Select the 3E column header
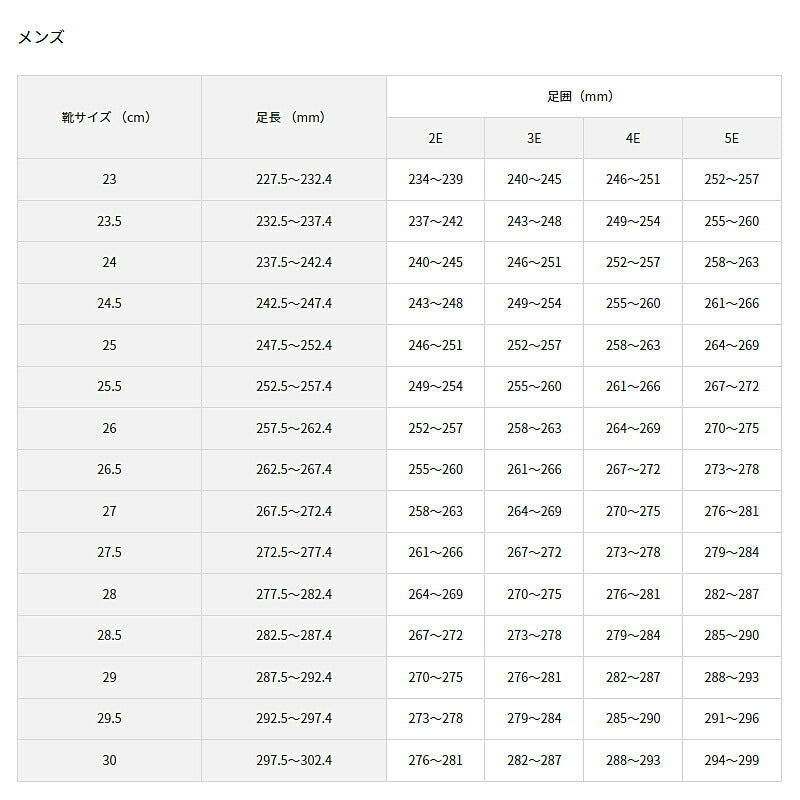This screenshot has width=800, height=800. tap(534, 138)
